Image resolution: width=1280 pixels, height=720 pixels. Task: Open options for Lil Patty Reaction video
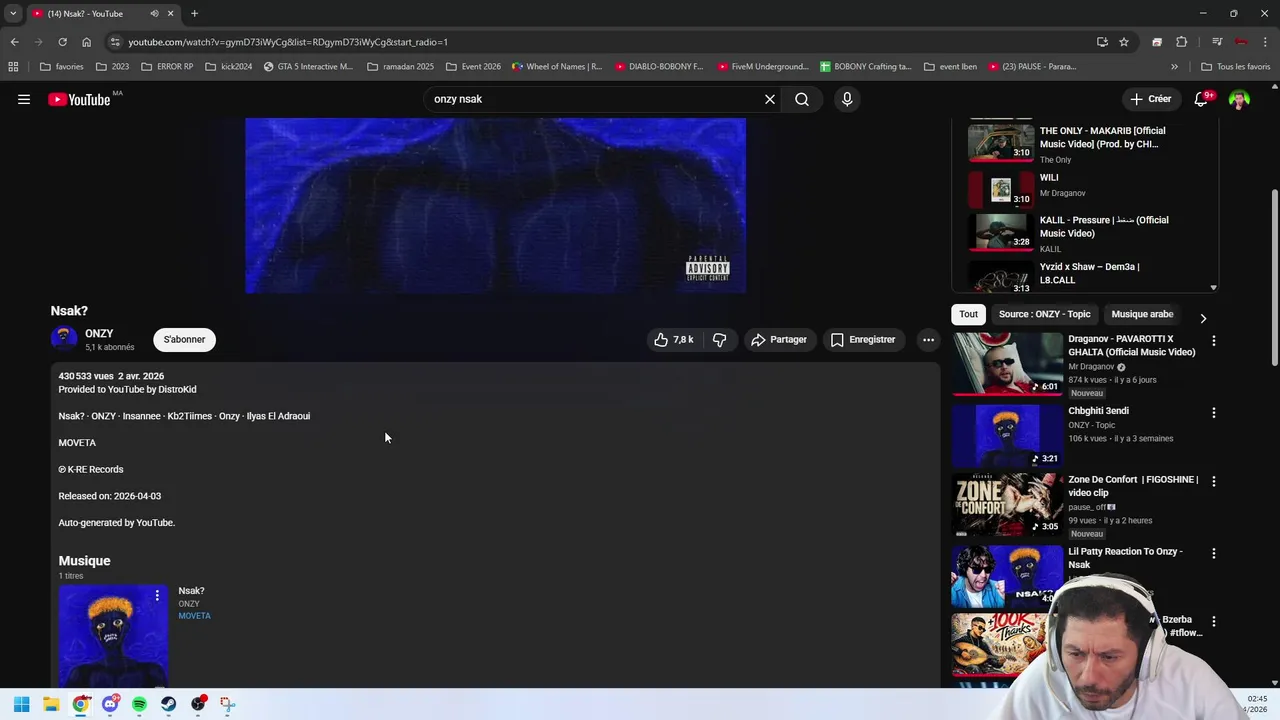coord(1214,553)
